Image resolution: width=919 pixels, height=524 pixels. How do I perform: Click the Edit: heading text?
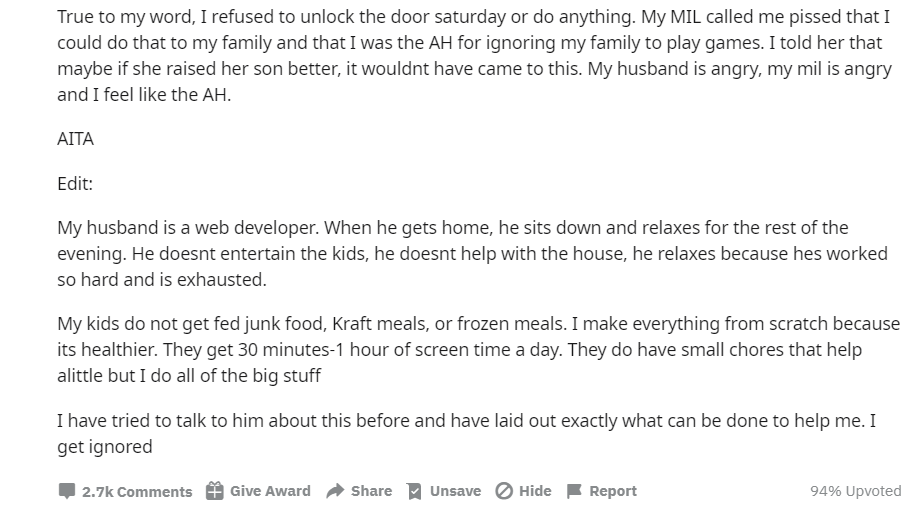pos(75,184)
